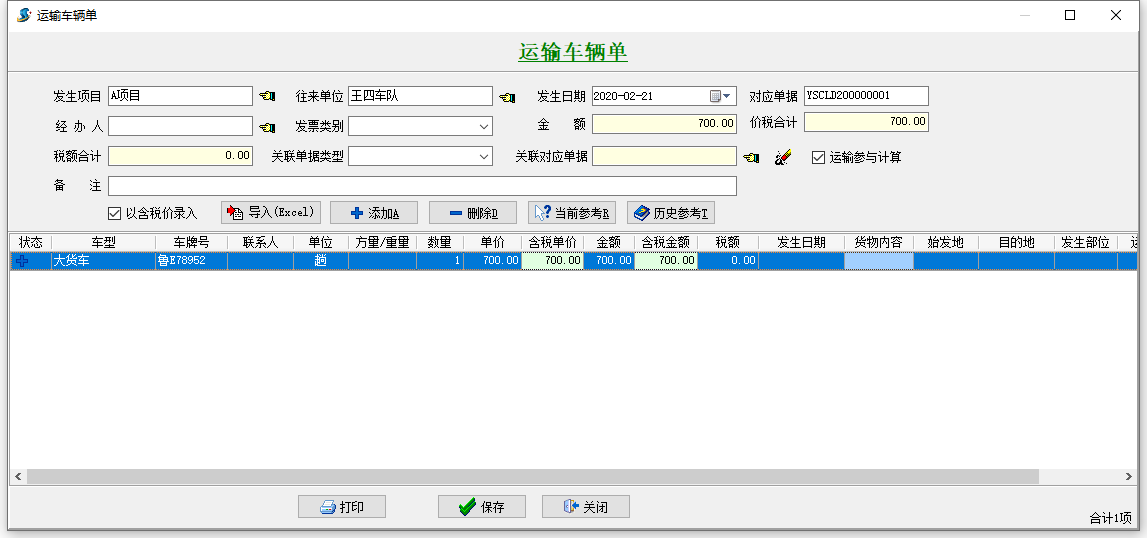The width and height of the screenshot is (1147, 538).
Task: Toggle the 以含税价录入 checkbox
Action: [x=115, y=213]
